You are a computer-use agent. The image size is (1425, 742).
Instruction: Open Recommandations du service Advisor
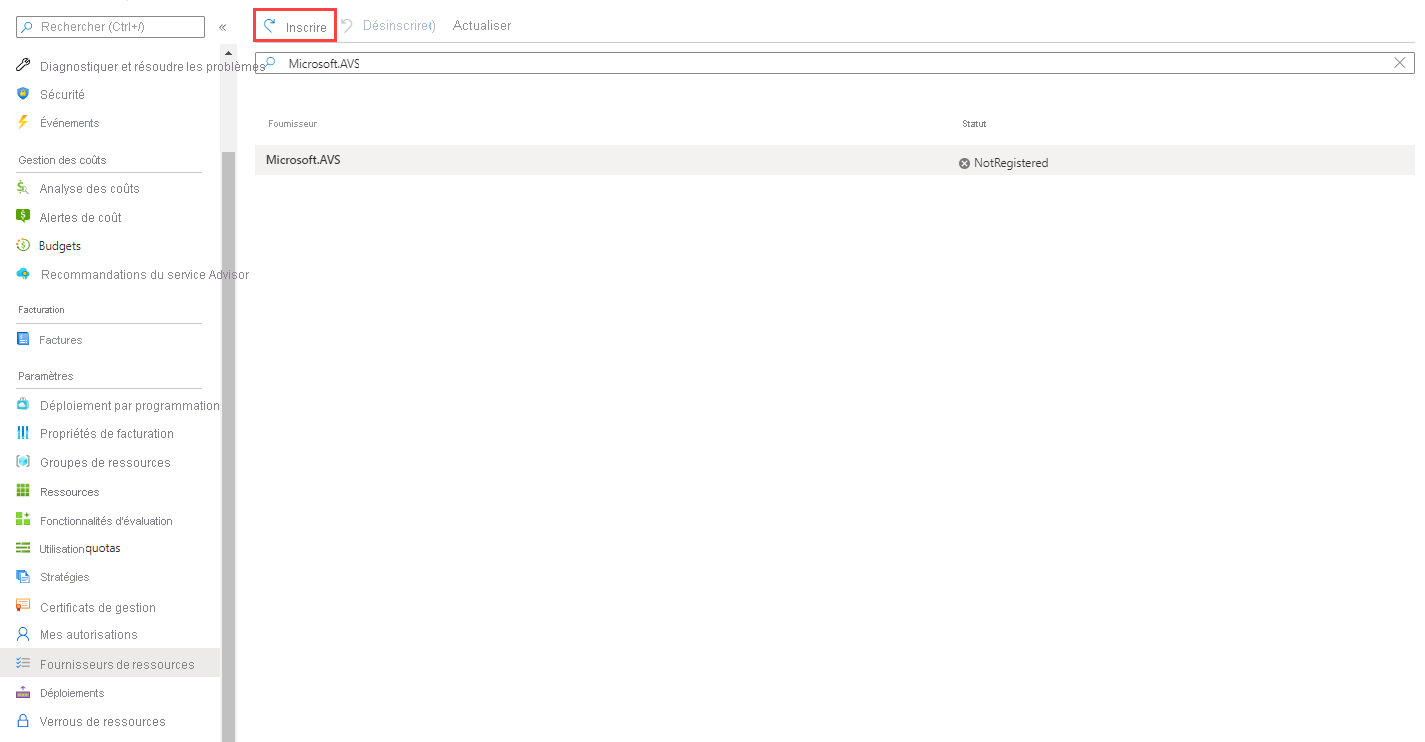point(145,275)
